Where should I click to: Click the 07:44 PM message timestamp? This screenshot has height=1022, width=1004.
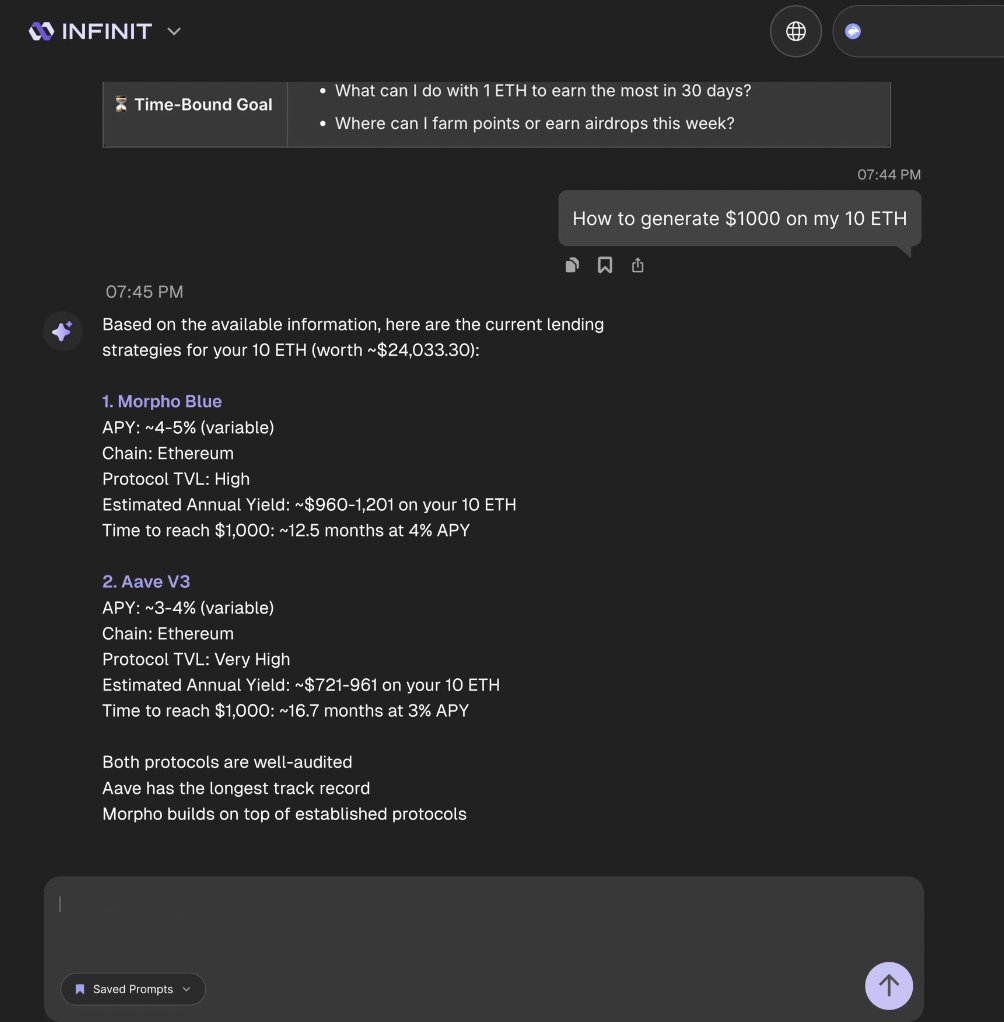pyautogui.click(x=889, y=175)
